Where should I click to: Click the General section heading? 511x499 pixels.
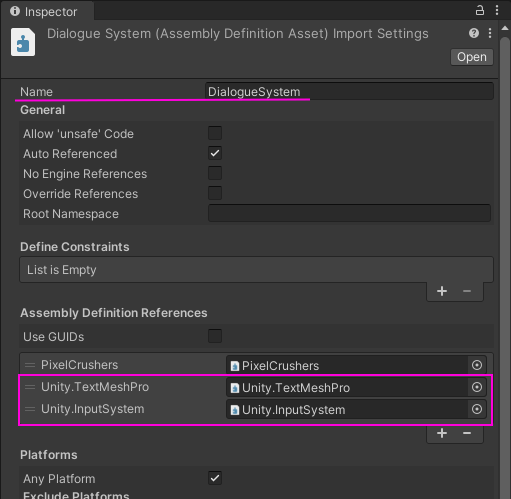pyautogui.click(x=42, y=110)
